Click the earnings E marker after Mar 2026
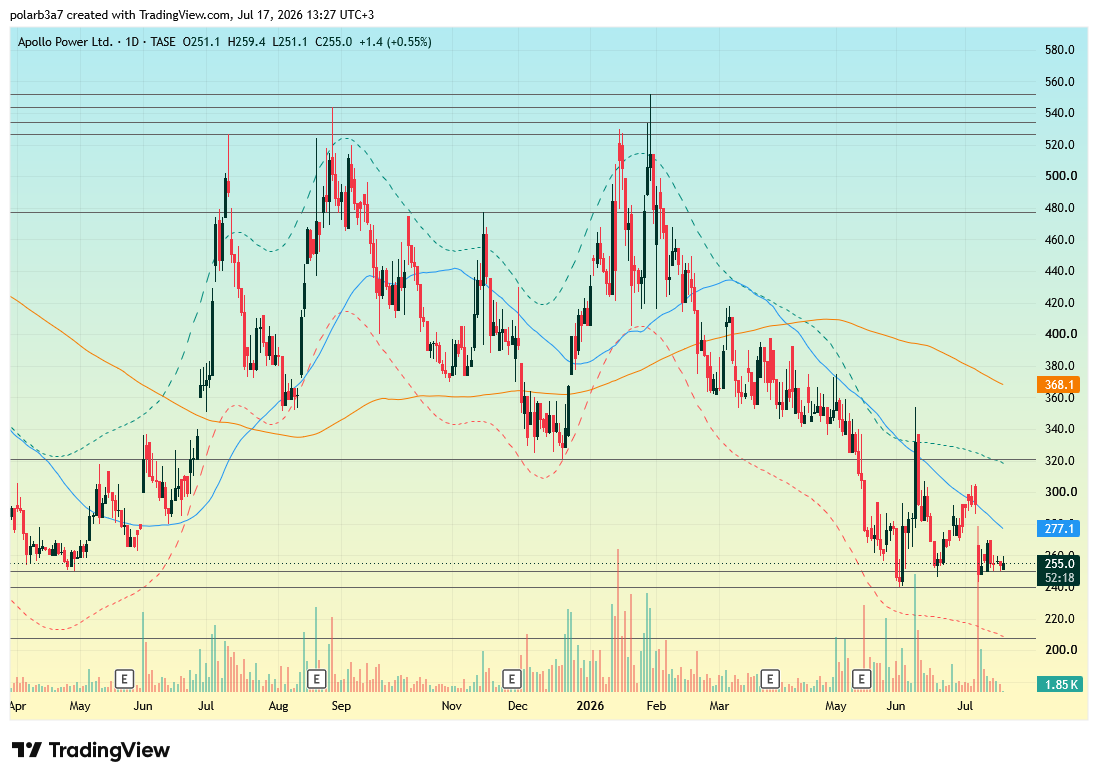 tap(770, 678)
